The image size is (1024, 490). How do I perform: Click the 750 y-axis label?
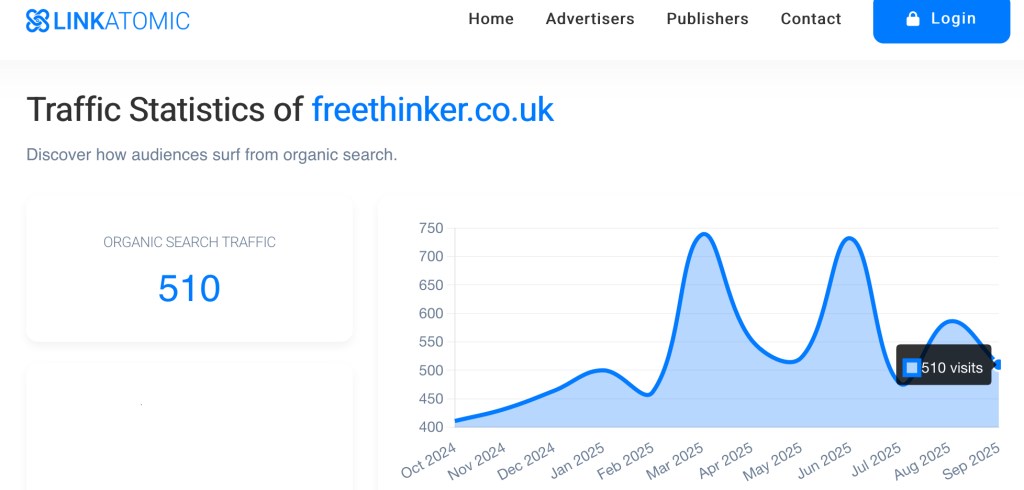[x=431, y=228]
